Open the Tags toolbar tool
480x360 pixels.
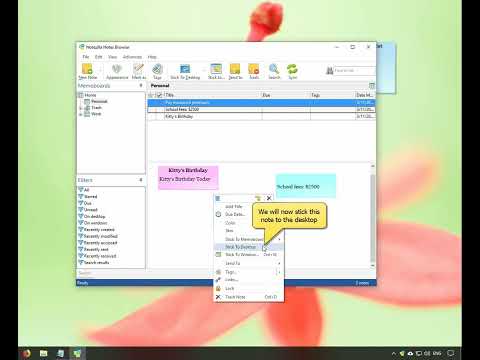pyautogui.click(x=157, y=71)
